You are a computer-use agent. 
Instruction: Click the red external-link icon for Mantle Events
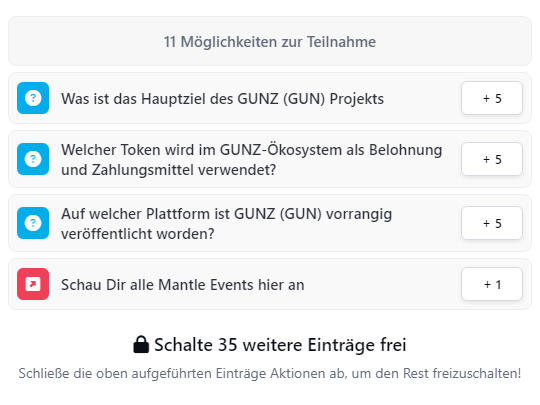pos(33,284)
